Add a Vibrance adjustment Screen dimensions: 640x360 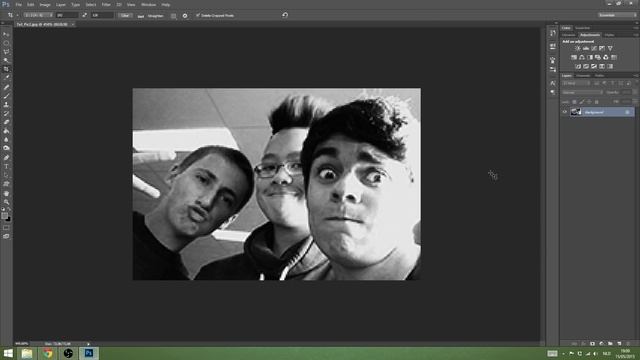(610, 48)
